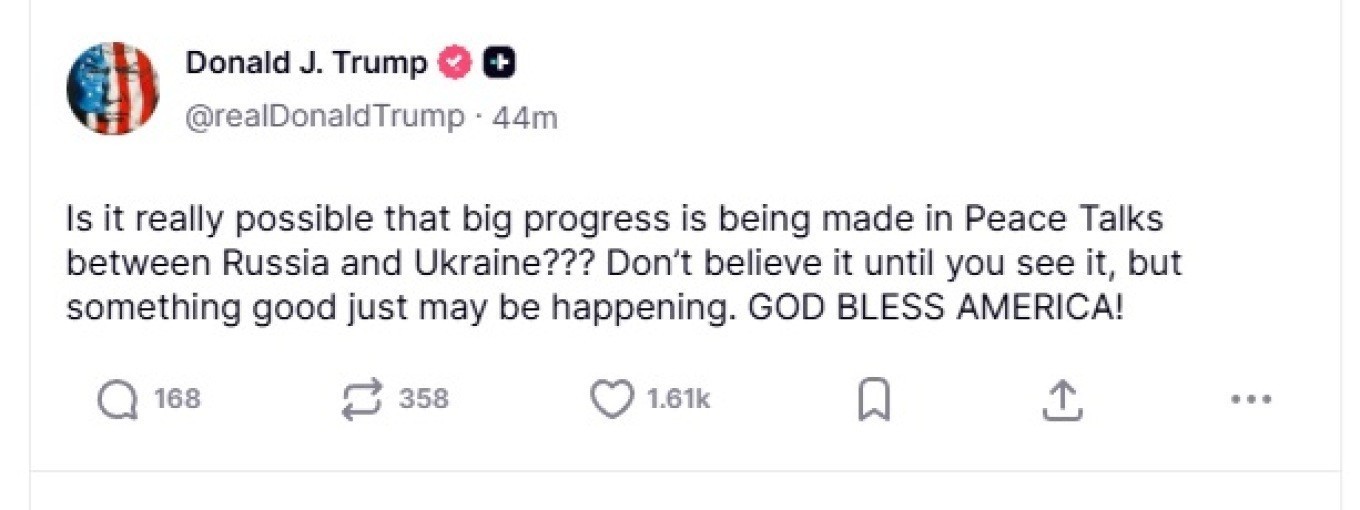Open the flag-painted profile avatar

click(113, 89)
